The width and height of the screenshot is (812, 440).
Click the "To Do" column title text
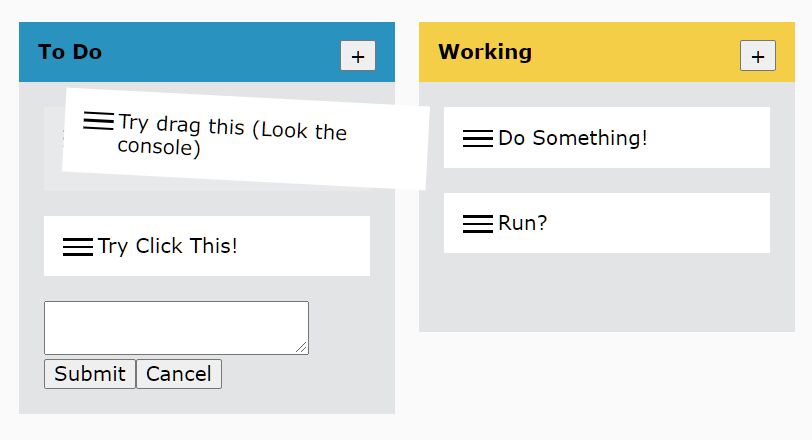[x=70, y=52]
